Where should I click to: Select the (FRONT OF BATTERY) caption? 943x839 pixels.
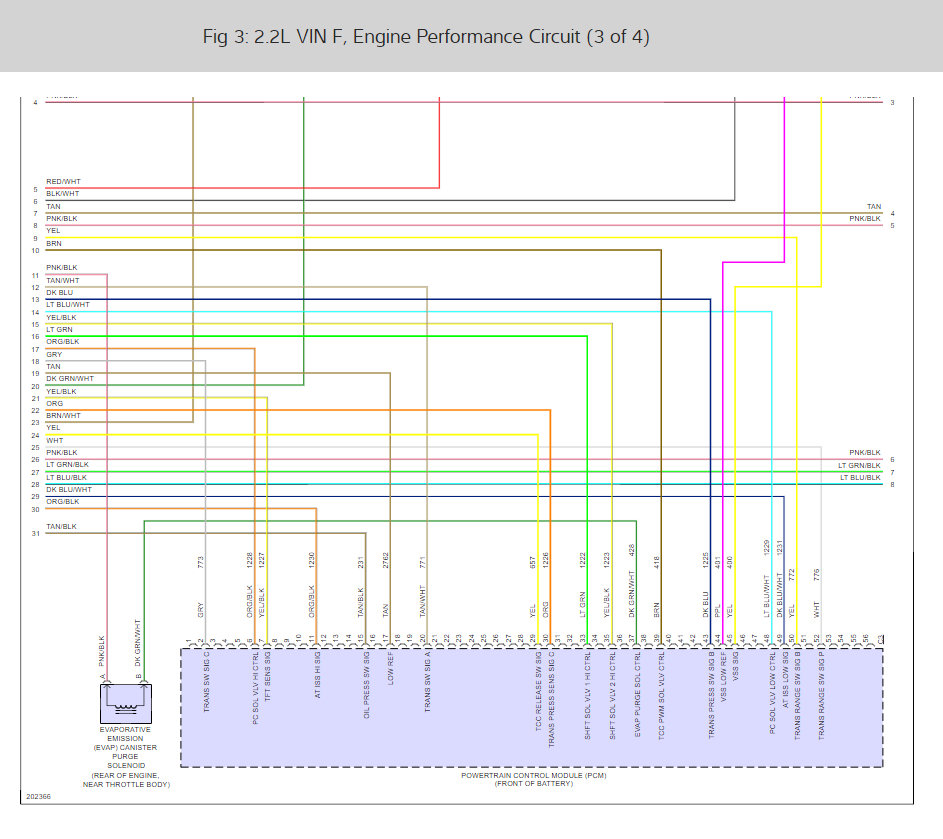click(534, 784)
